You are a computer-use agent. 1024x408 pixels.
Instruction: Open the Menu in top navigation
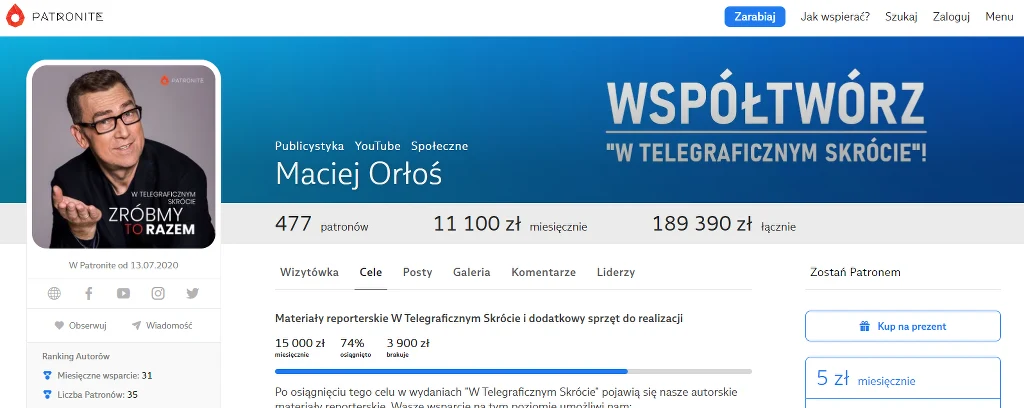click(x=999, y=17)
